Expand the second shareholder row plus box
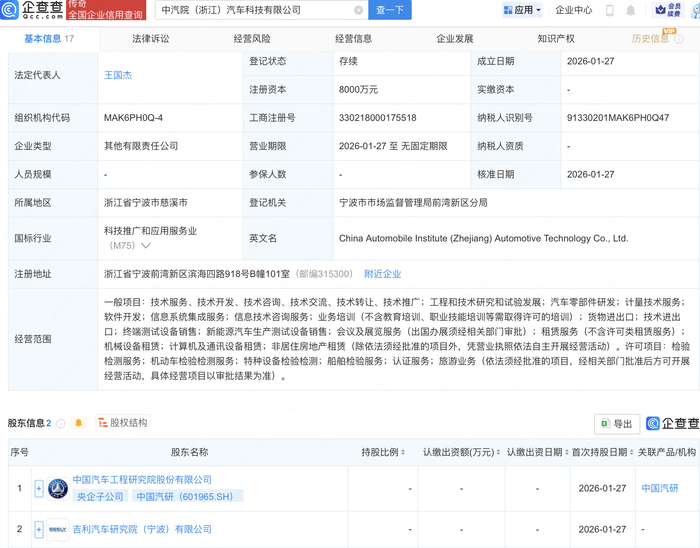This screenshot has height=548, width=700. tap(39, 528)
